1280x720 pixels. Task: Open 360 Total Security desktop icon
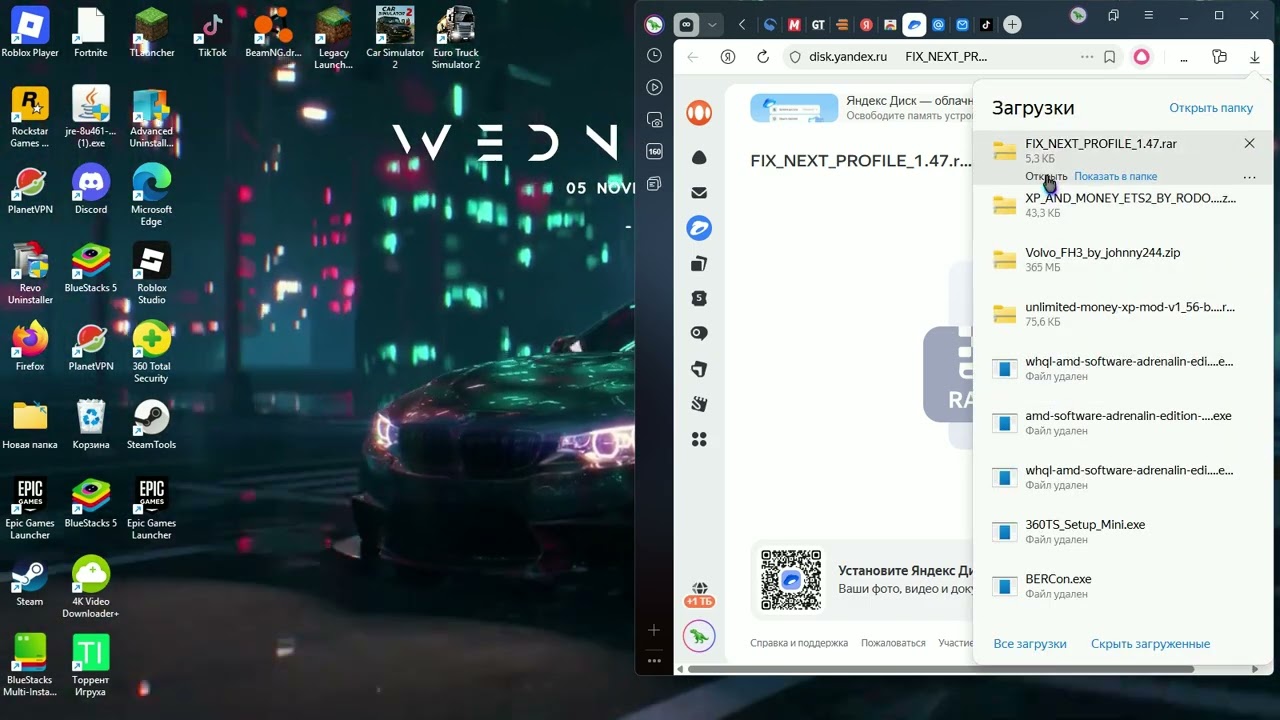click(x=152, y=352)
